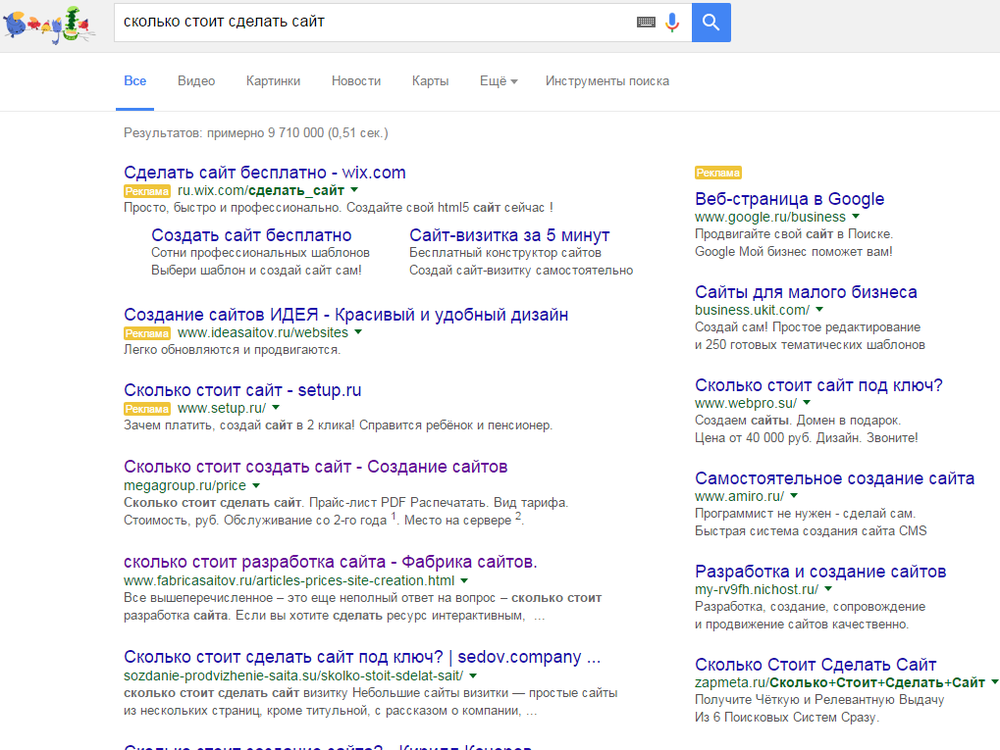Switch to the Новости tab
Screen dimensions: 1000x750
click(x=356, y=81)
